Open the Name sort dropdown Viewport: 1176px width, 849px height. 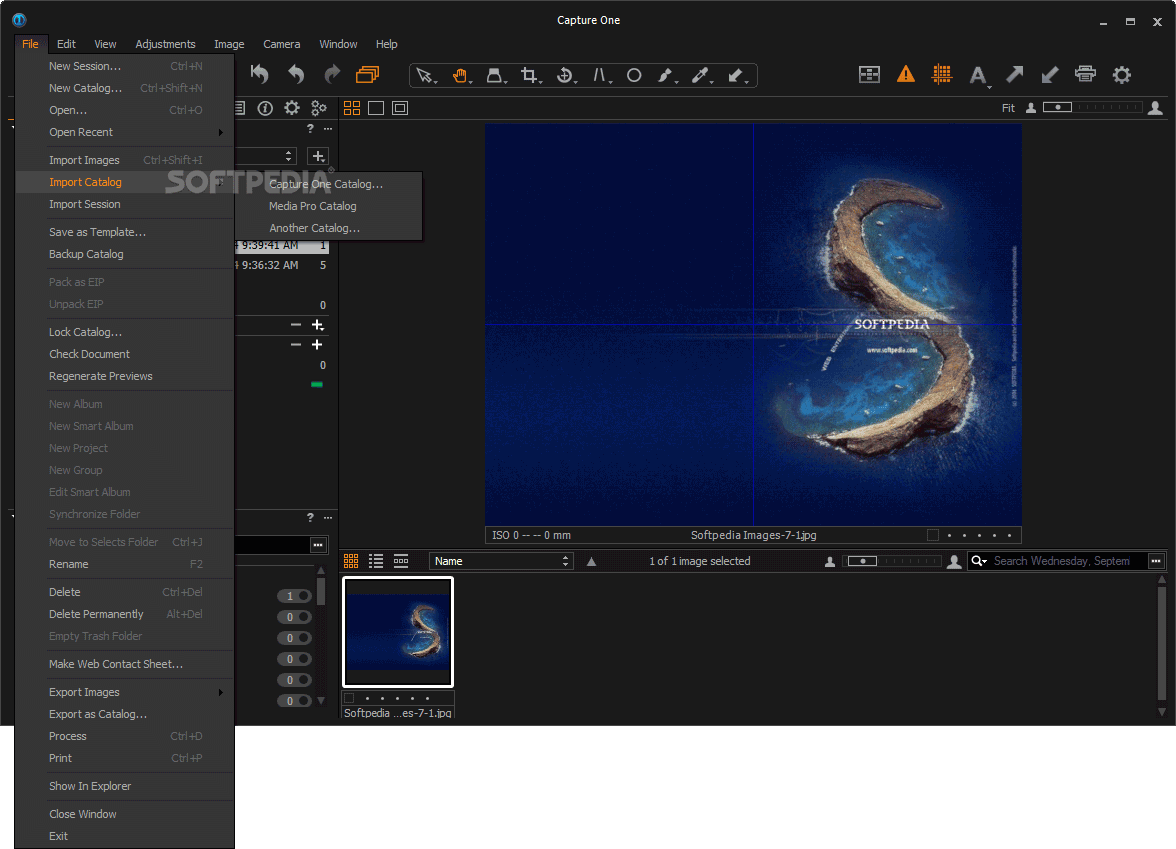[x=501, y=561]
